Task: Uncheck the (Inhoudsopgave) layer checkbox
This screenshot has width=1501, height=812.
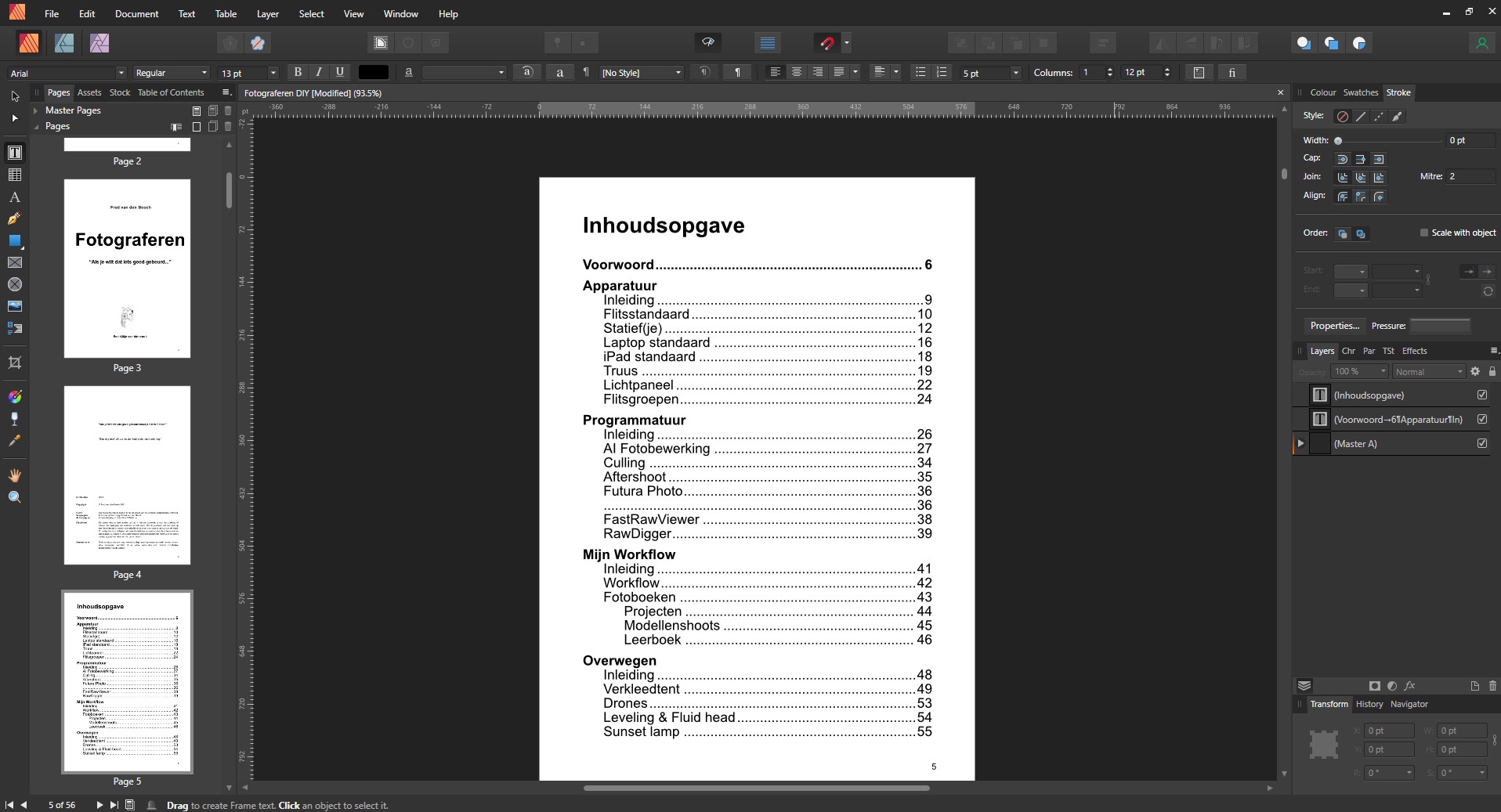Action: coord(1482,395)
